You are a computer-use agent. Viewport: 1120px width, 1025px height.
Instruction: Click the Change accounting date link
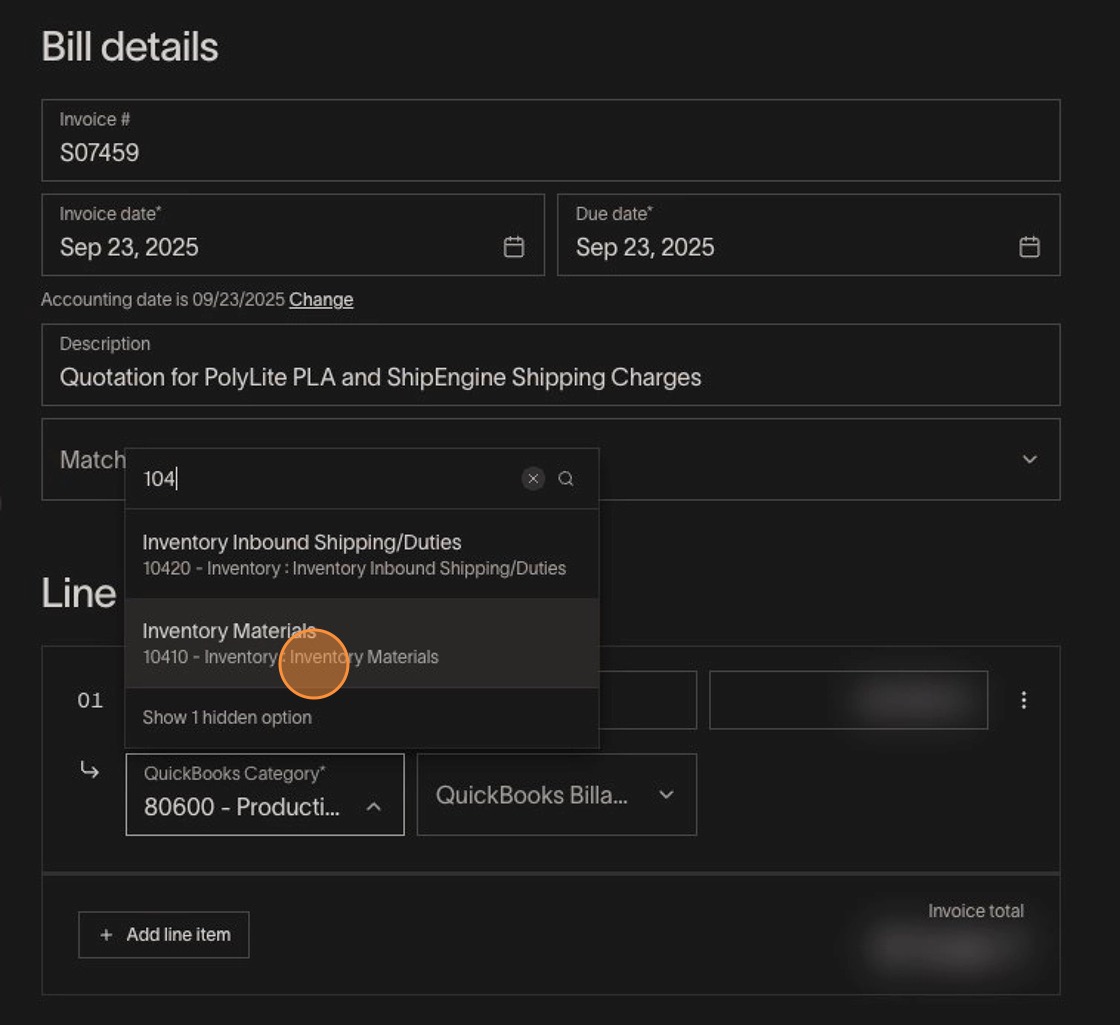[x=321, y=300]
